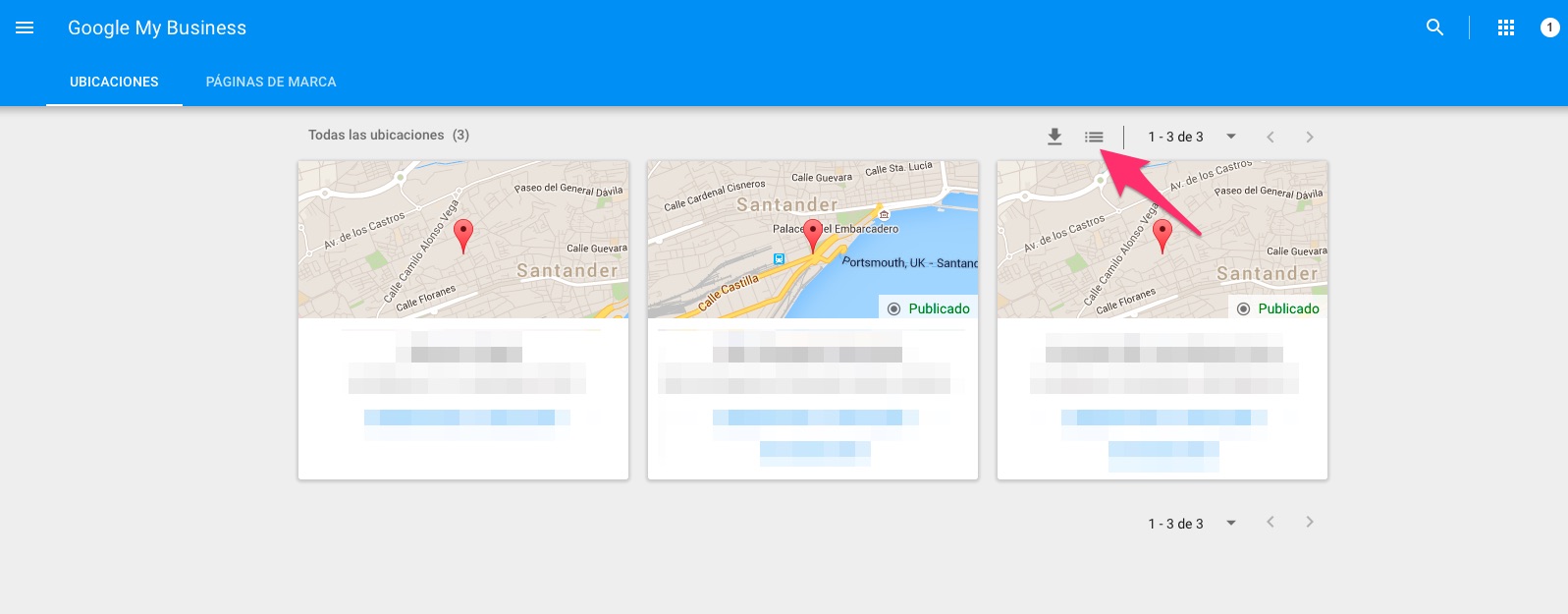Switch to list view icon
This screenshot has width=1568, height=614.
tap(1094, 137)
